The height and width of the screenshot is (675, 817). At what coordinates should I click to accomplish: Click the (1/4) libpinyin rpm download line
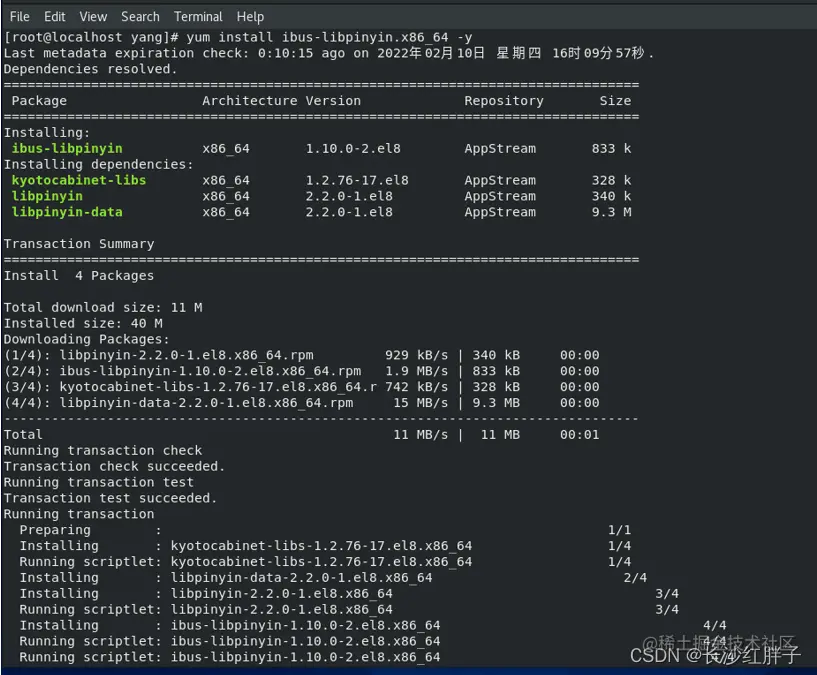(302, 355)
